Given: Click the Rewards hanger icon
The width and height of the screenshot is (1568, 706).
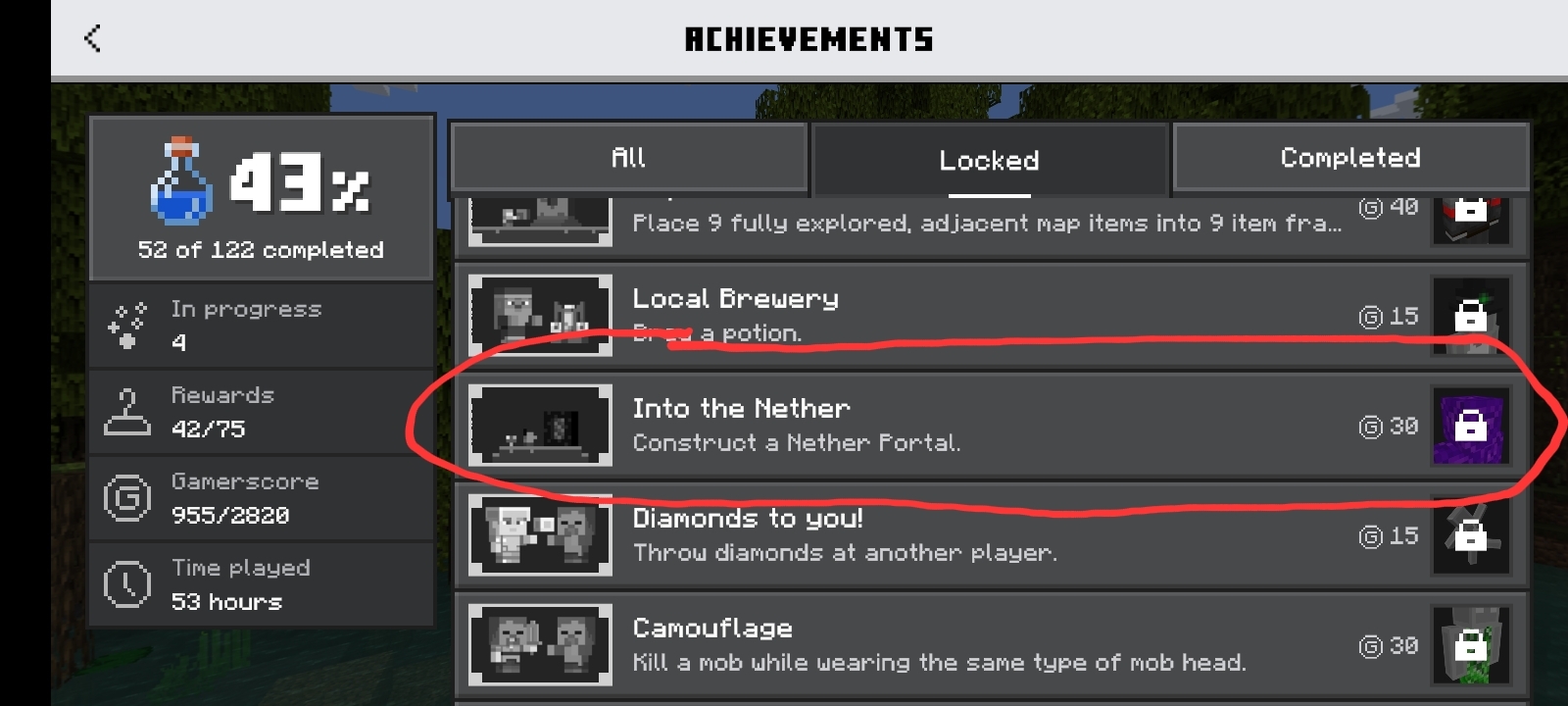Looking at the screenshot, I should tap(127, 412).
